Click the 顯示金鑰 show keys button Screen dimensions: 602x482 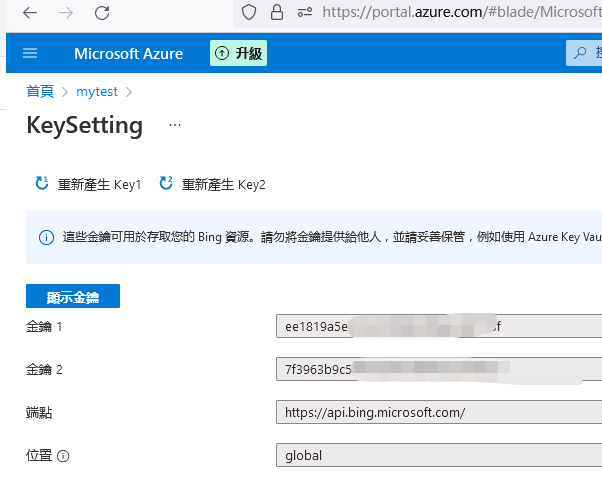pyautogui.click(x=73, y=296)
